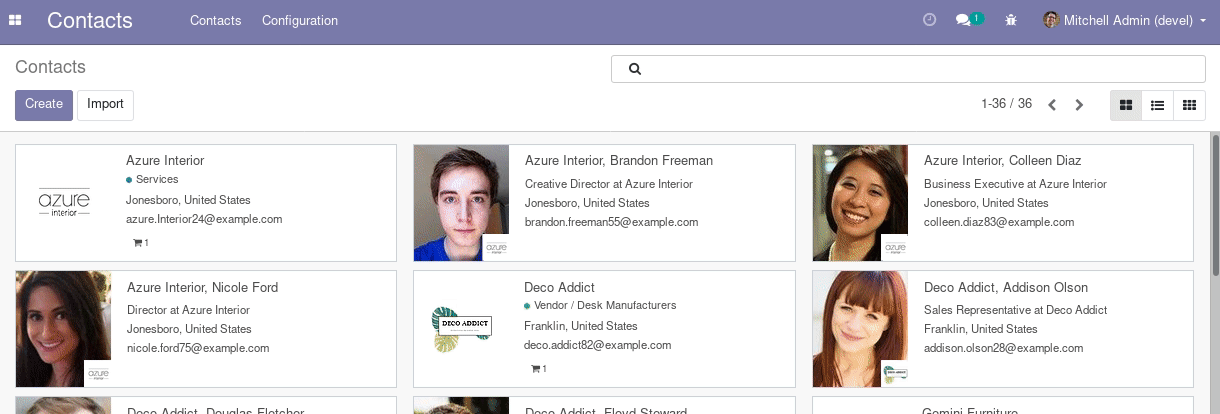Click small Azure logo on Colleen Diaz card
Image resolution: width=1220 pixels, height=414 pixels.
pyautogui.click(x=895, y=248)
